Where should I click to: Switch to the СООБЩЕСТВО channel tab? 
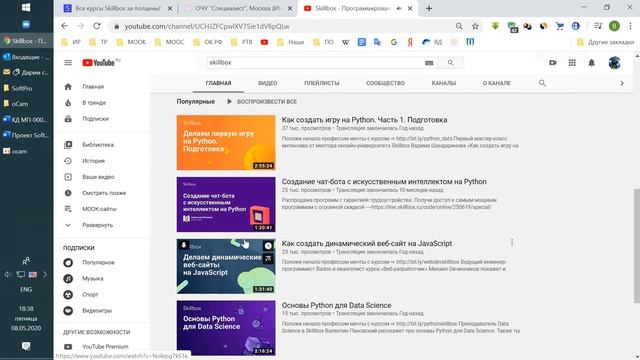(385, 83)
